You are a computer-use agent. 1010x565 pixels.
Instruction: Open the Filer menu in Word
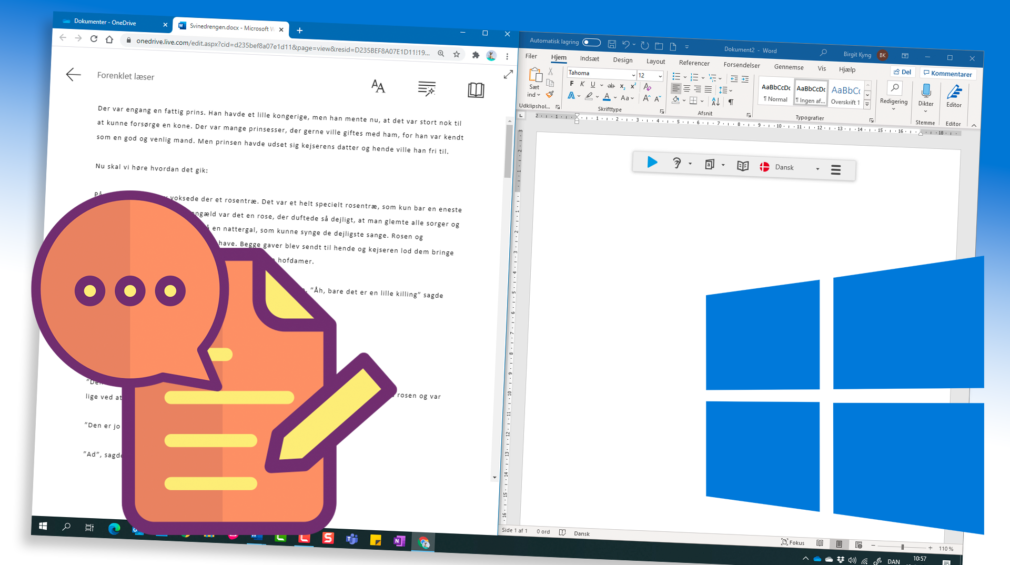tap(531, 56)
